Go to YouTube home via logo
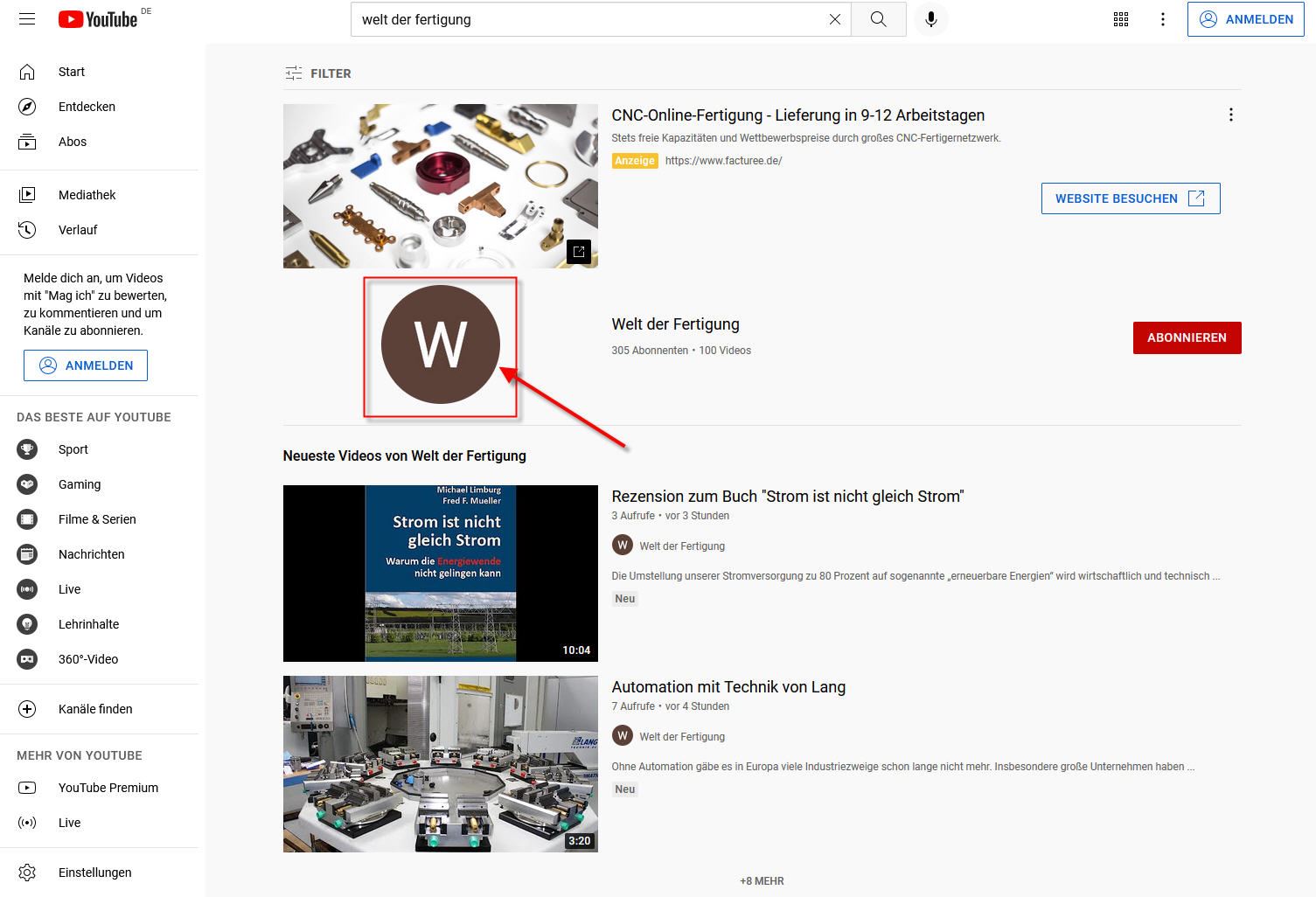The image size is (1316, 897). [x=98, y=19]
